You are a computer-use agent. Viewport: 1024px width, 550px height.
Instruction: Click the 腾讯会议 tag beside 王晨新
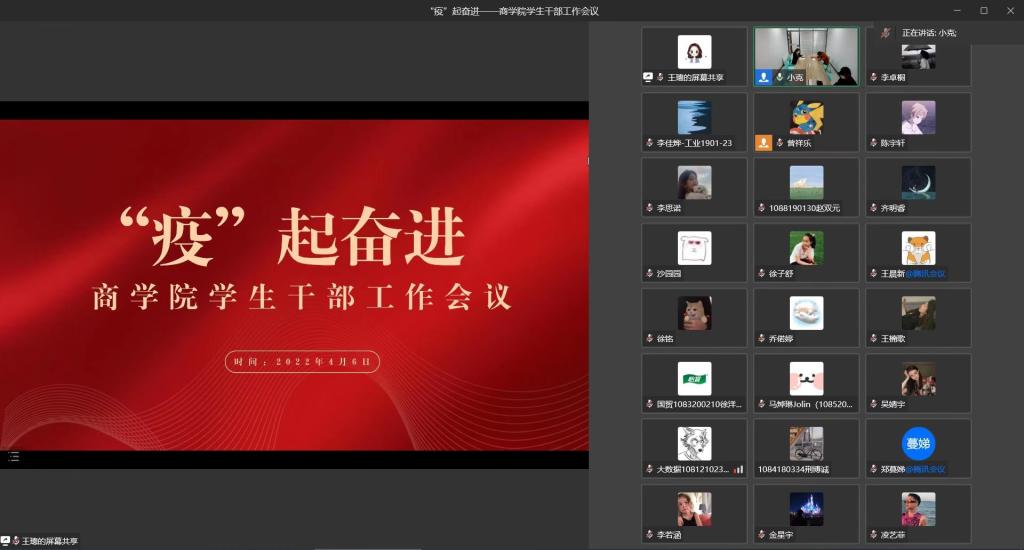click(926, 273)
